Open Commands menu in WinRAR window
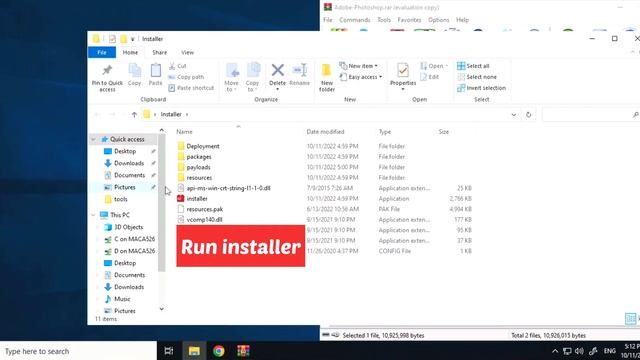Screen dimensions: 640x360 (354, 20)
